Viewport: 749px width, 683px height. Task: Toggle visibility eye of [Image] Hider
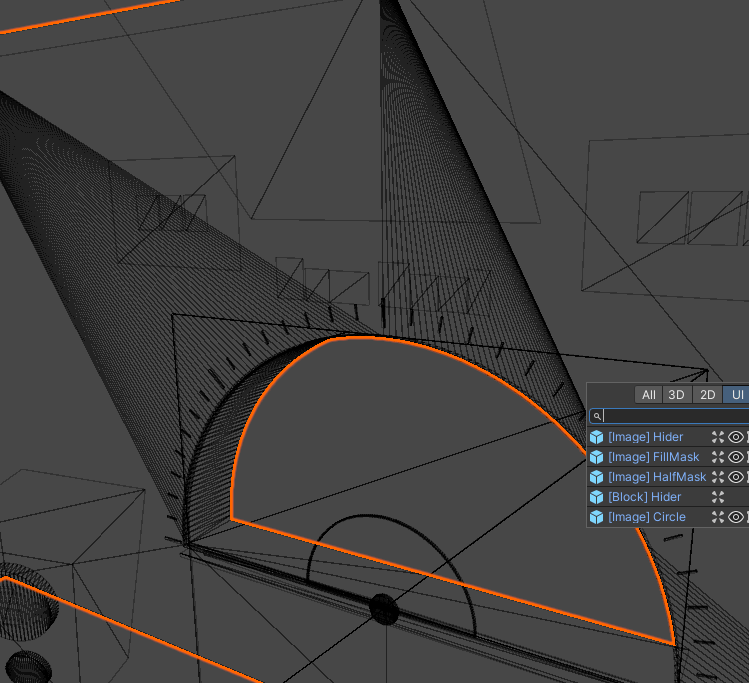736,437
